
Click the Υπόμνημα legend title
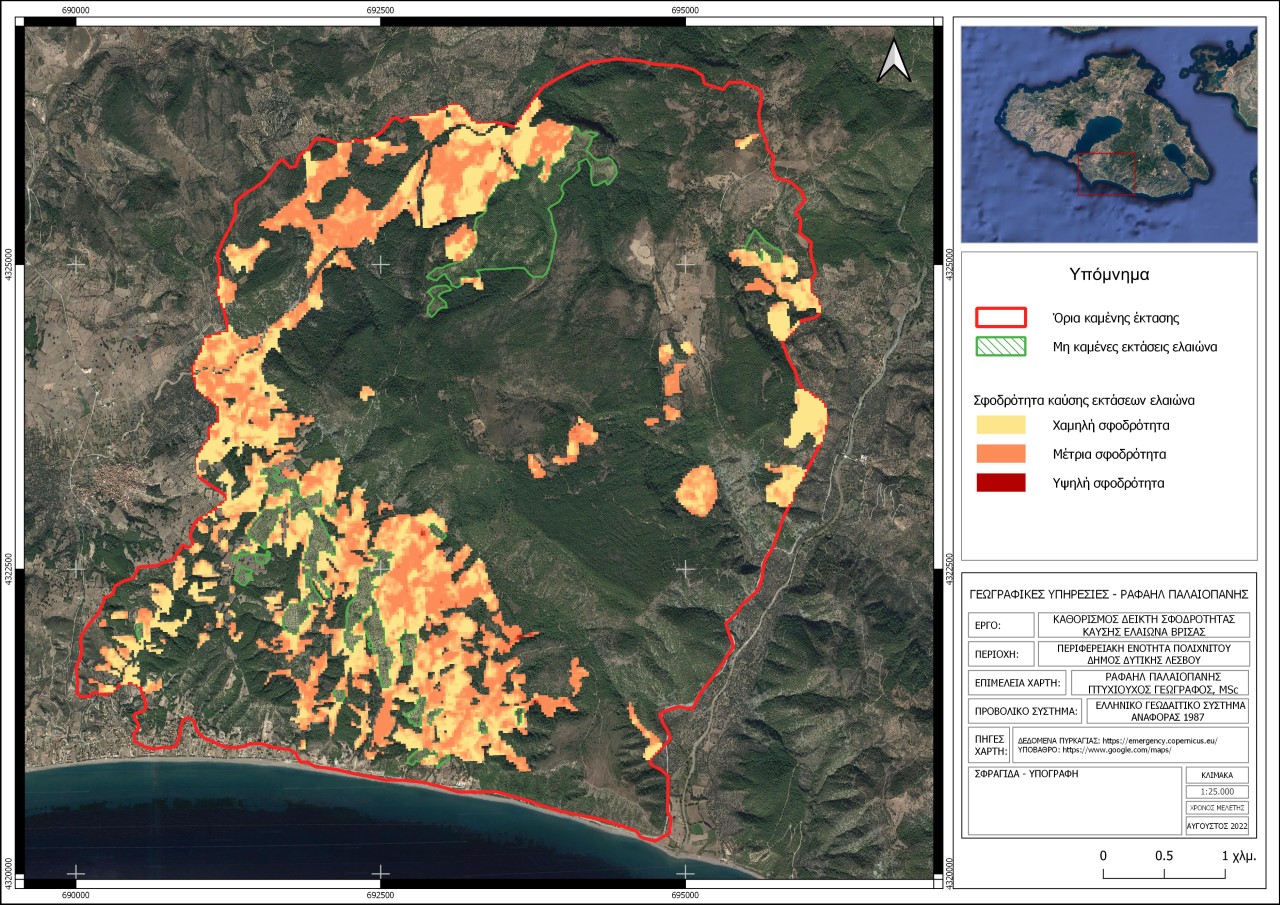pyautogui.click(x=1109, y=272)
